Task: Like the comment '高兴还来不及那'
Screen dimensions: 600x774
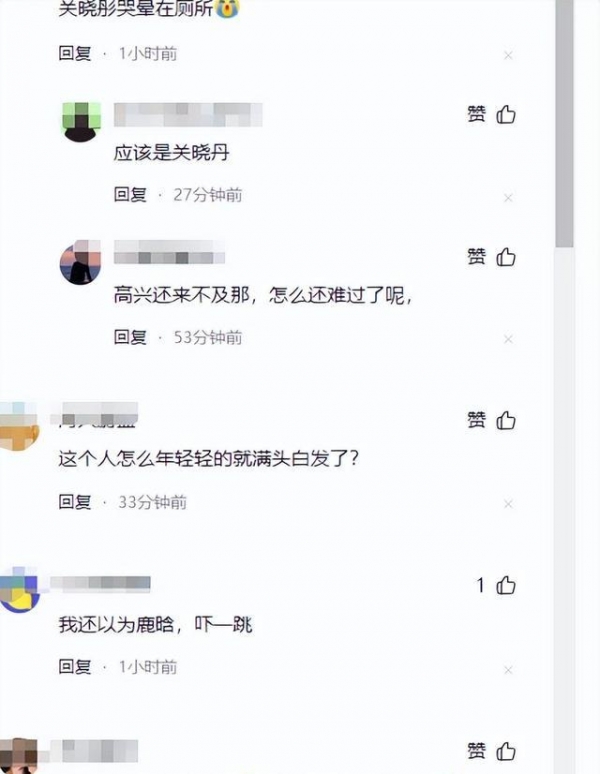Action: 506,257
